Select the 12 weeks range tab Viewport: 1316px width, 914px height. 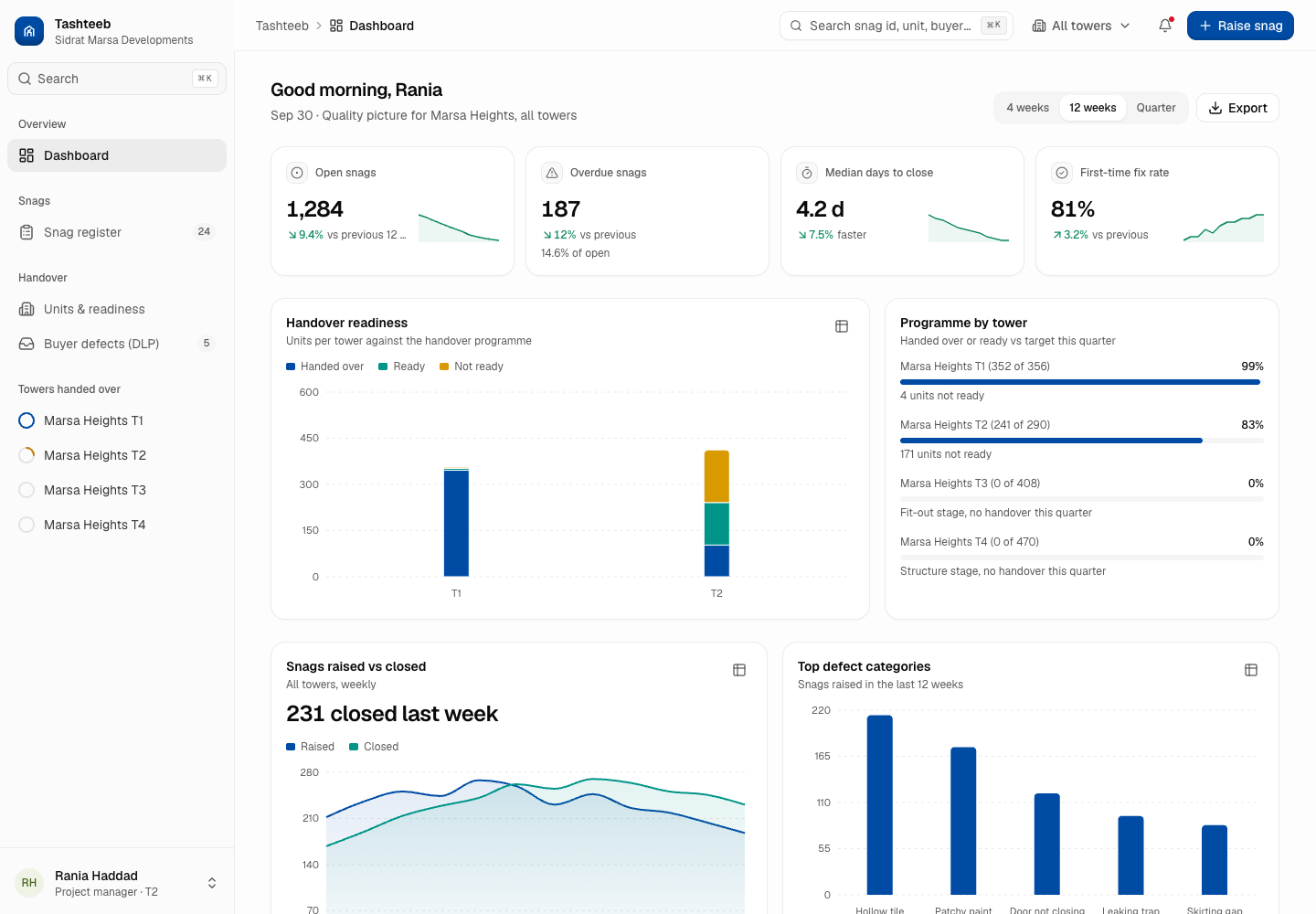[1093, 108]
